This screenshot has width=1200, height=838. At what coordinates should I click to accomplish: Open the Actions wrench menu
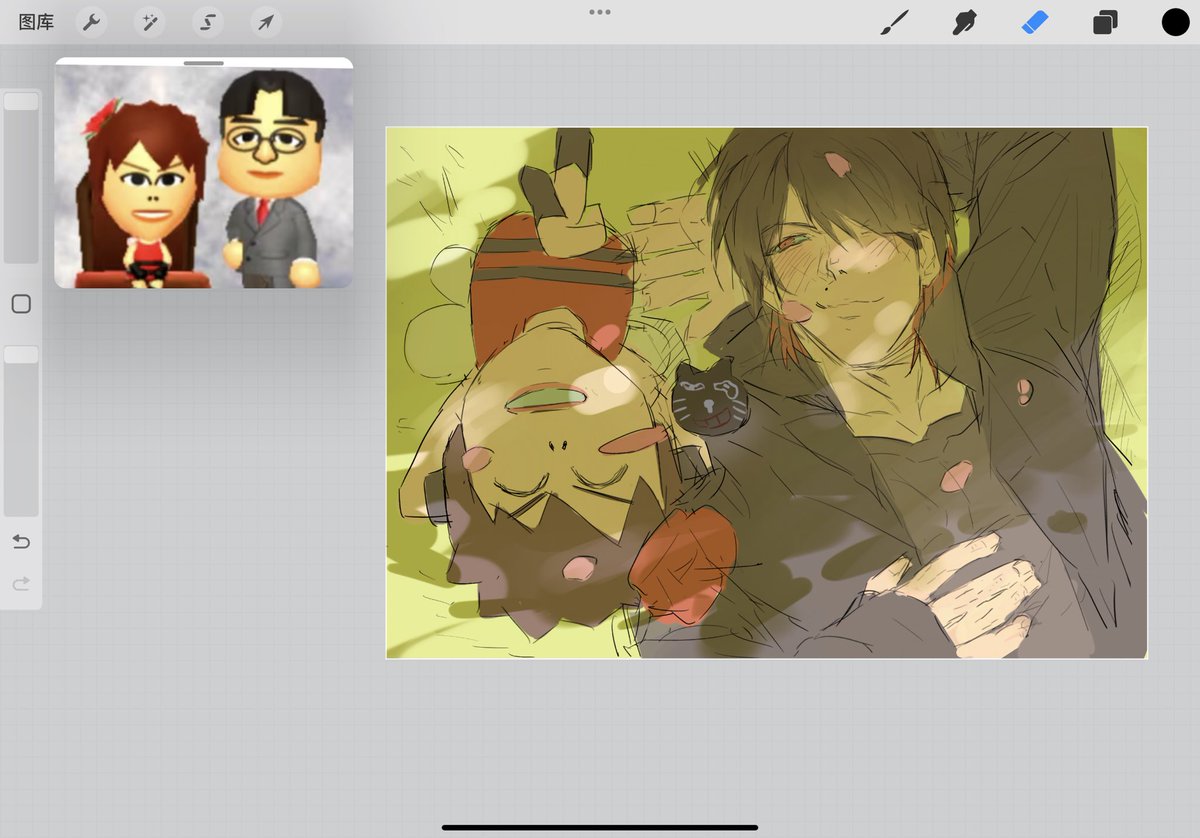pyautogui.click(x=91, y=22)
